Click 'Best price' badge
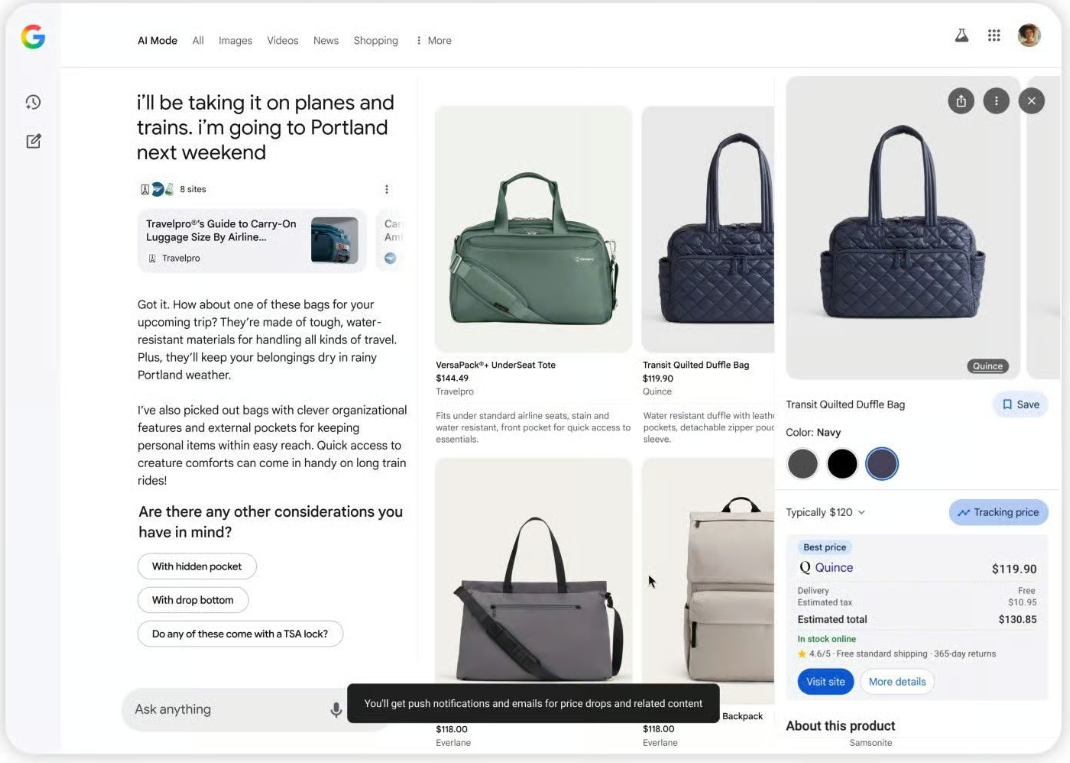The image size is (1070, 763). pyautogui.click(x=824, y=547)
